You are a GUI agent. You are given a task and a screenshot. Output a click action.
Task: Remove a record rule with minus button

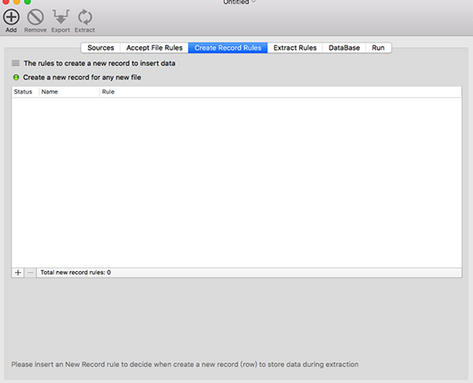(x=30, y=273)
